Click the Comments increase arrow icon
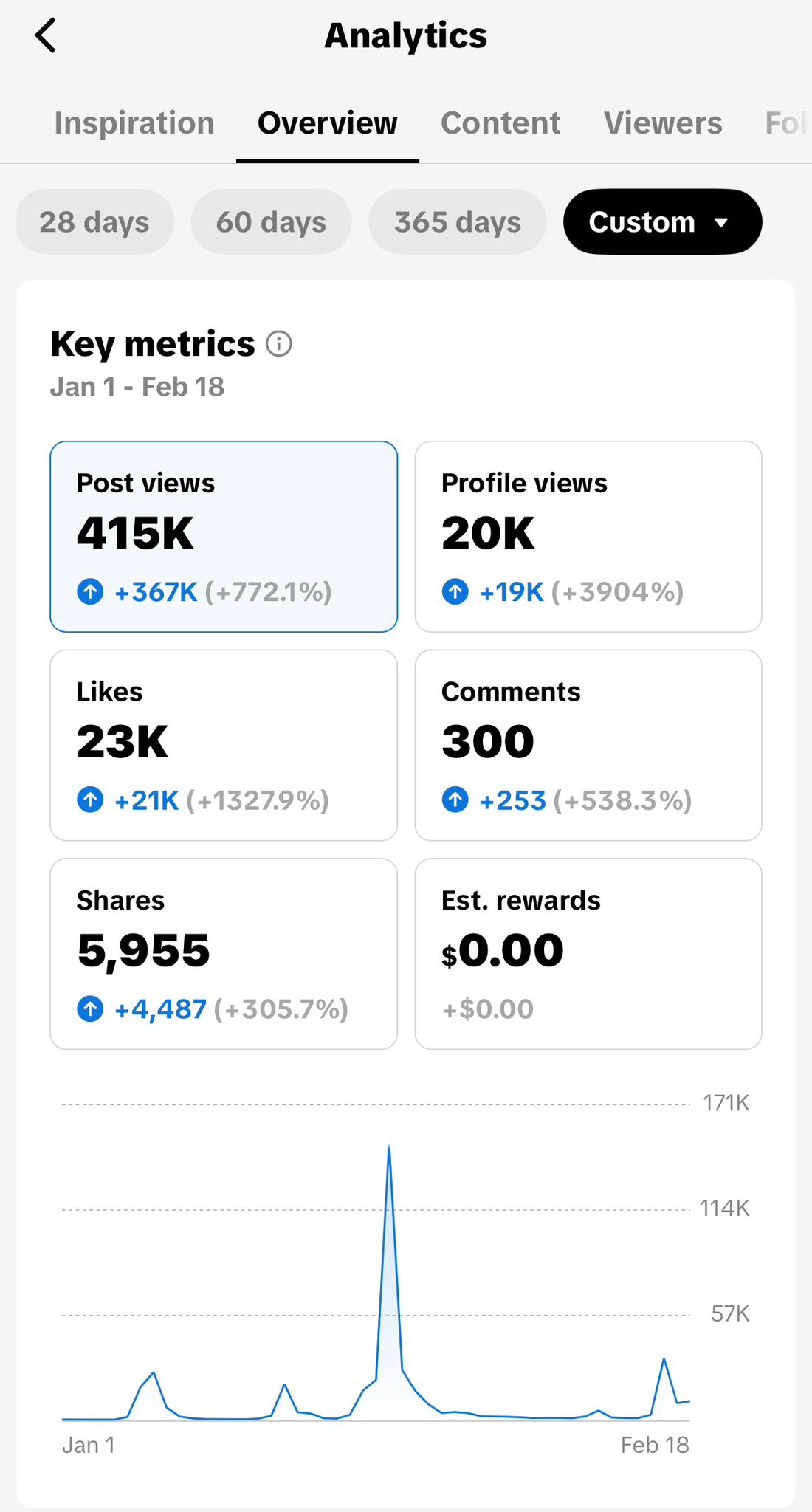The width and height of the screenshot is (812, 1512). [x=455, y=800]
